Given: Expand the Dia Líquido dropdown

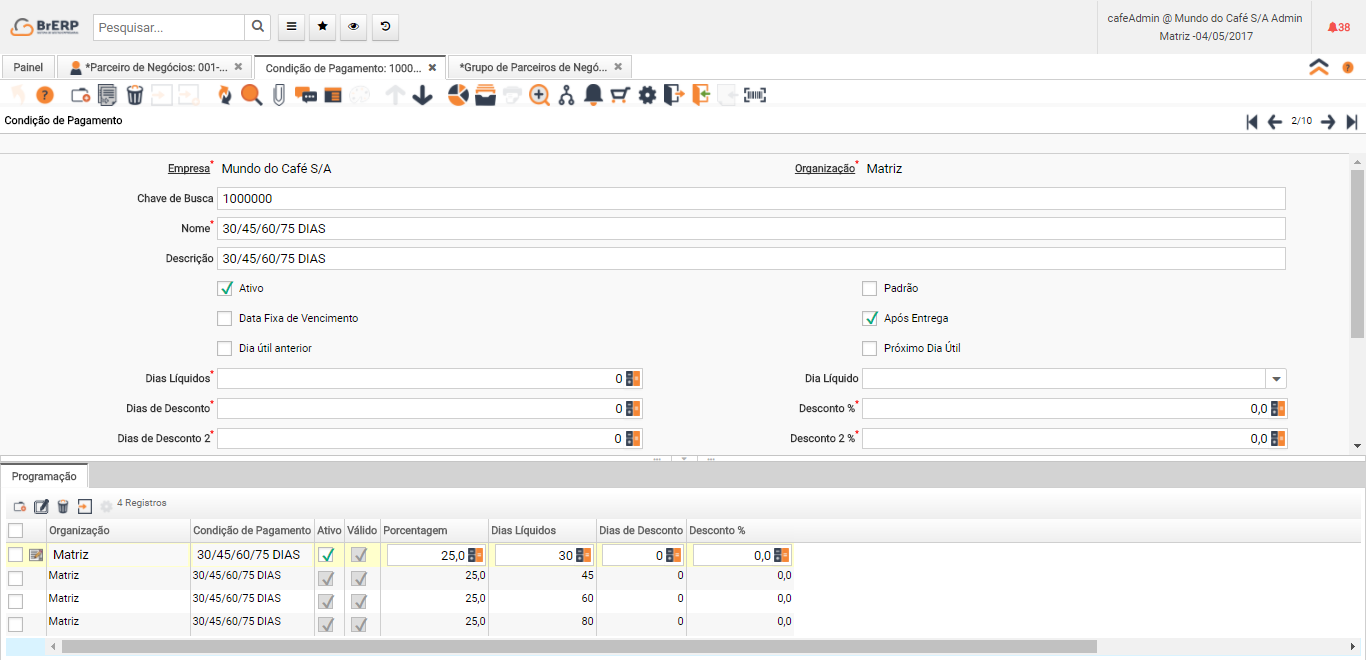Looking at the screenshot, I should pos(1276,379).
